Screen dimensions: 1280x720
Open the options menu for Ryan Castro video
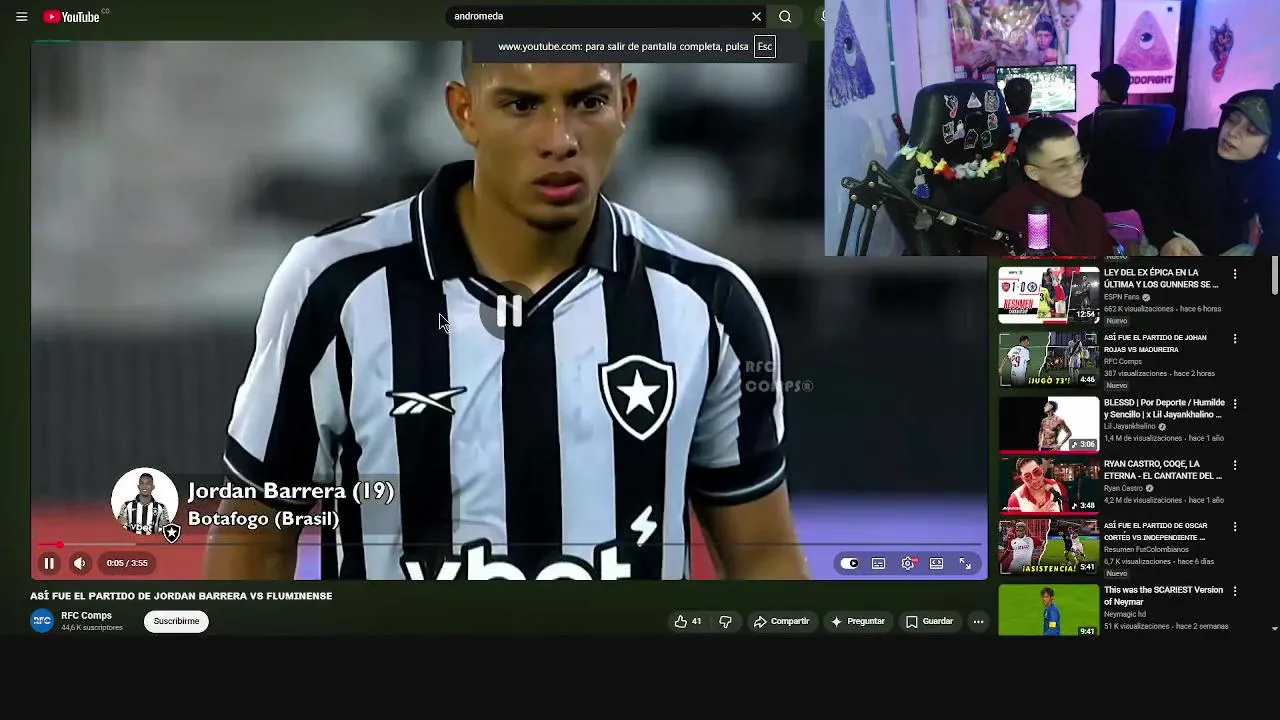coord(1235,465)
